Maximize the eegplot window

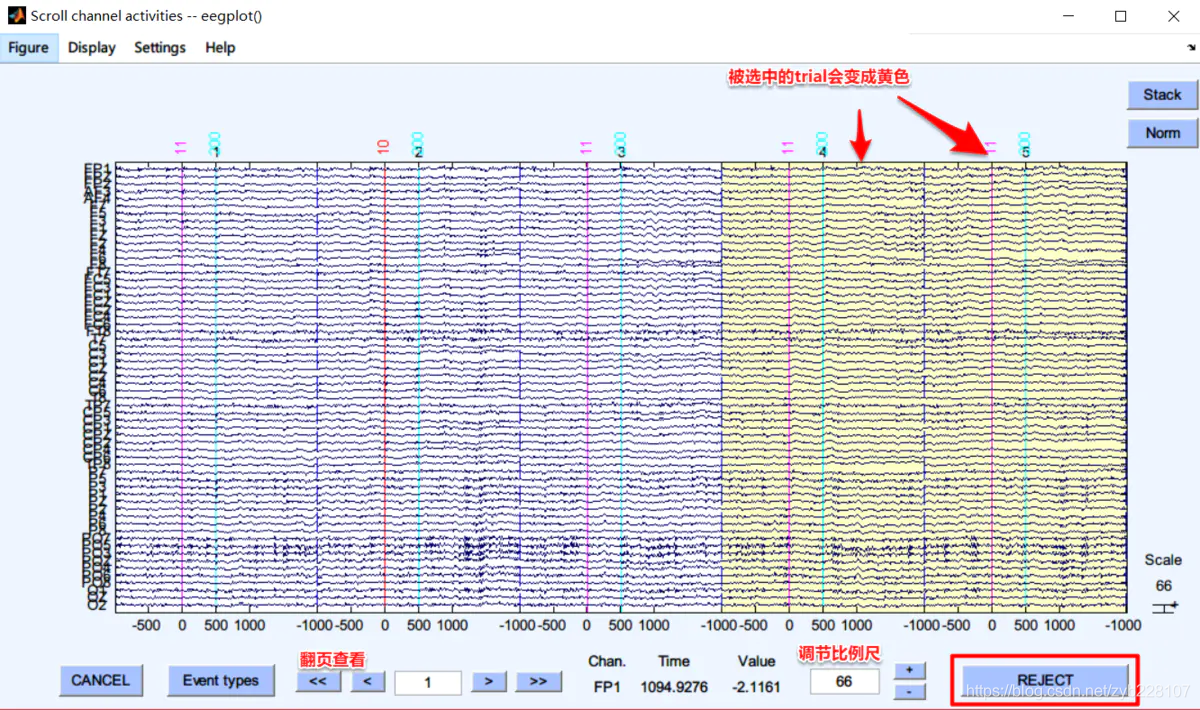coord(1120,16)
